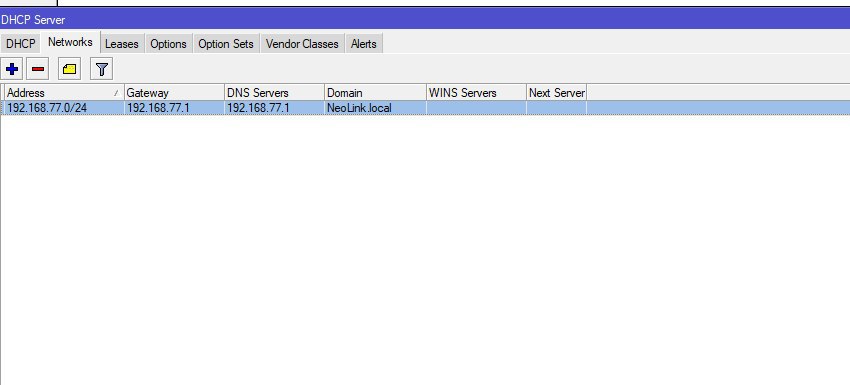The width and height of the screenshot is (850, 385).
Task: Open the Leases tab
Action: [x=121, y=44]
